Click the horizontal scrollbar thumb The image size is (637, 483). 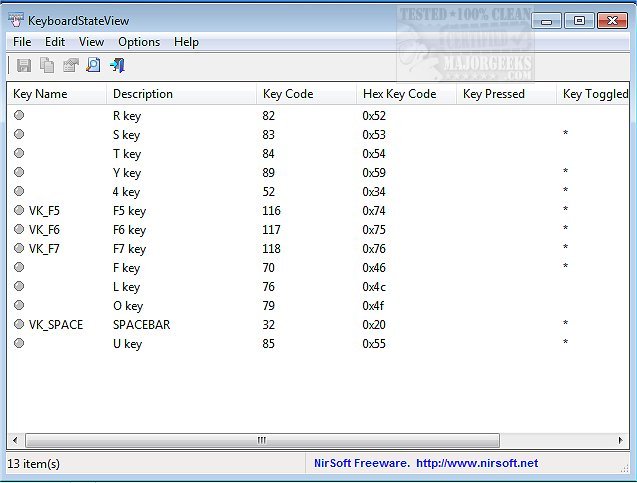pos(262,440)
